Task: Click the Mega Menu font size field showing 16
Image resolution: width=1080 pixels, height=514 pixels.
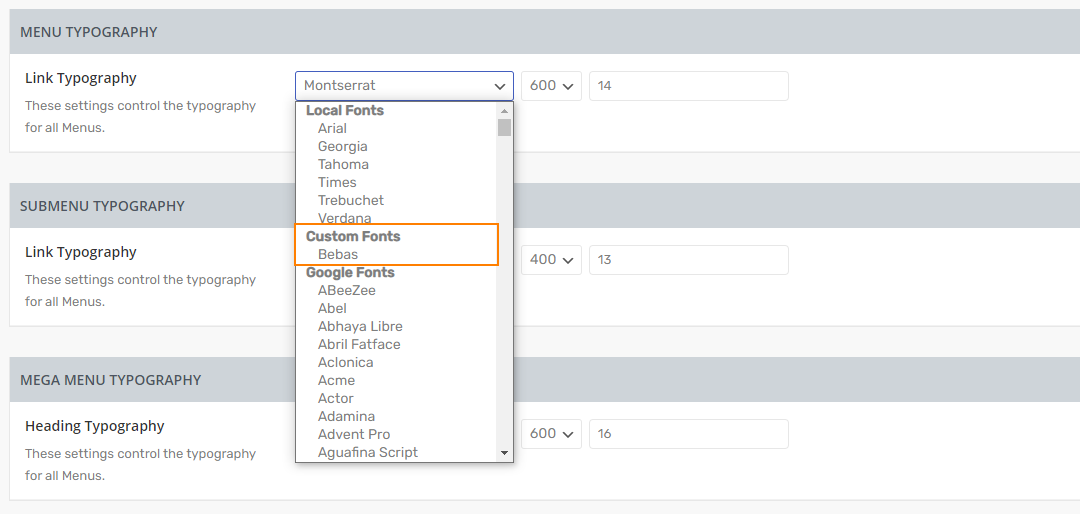Action: pyautogui.click(x=688, y=434)
